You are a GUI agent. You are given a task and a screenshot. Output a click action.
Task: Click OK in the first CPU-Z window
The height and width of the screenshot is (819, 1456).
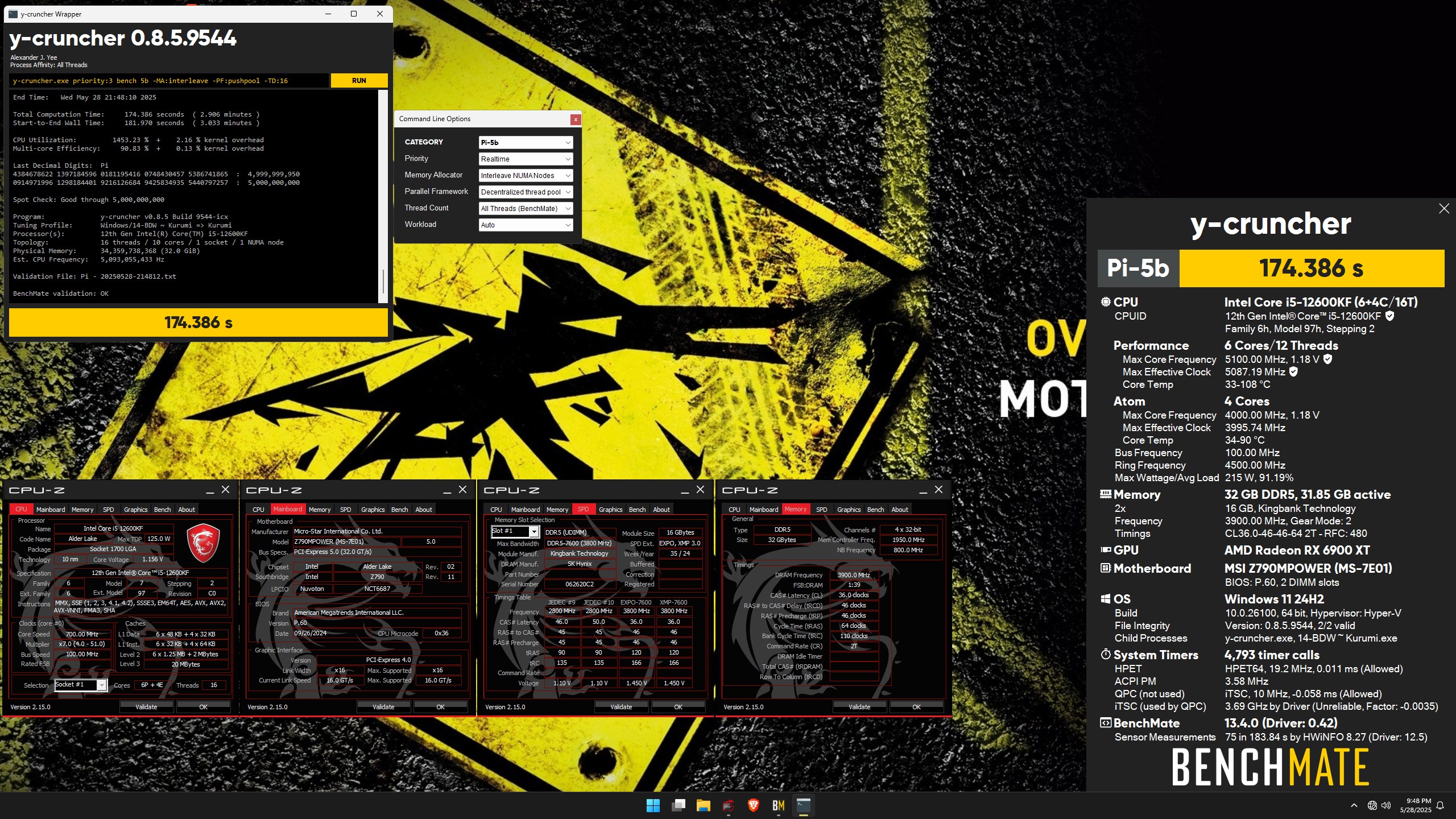point(203,707)
